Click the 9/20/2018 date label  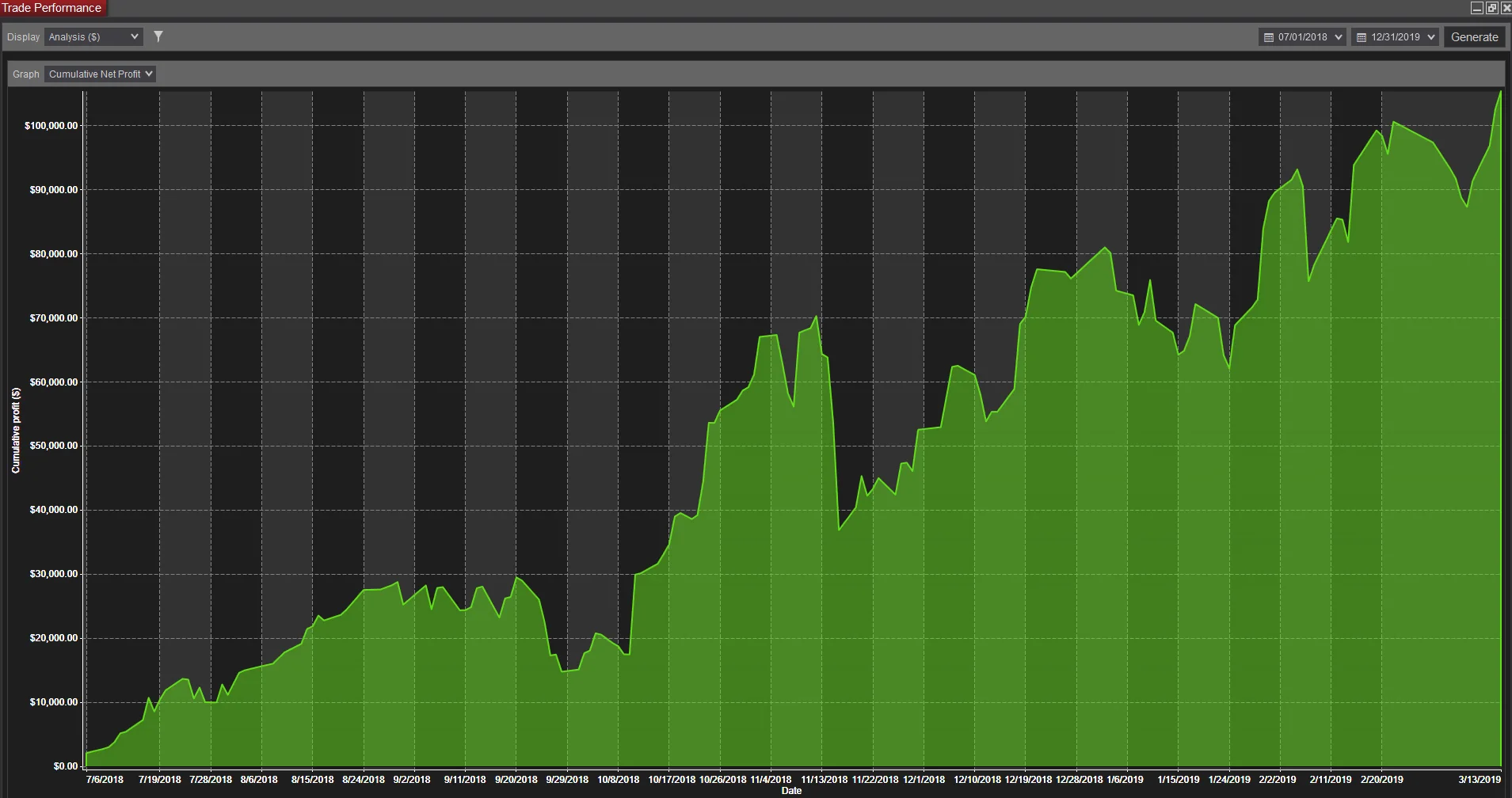[x=516, y=780]
